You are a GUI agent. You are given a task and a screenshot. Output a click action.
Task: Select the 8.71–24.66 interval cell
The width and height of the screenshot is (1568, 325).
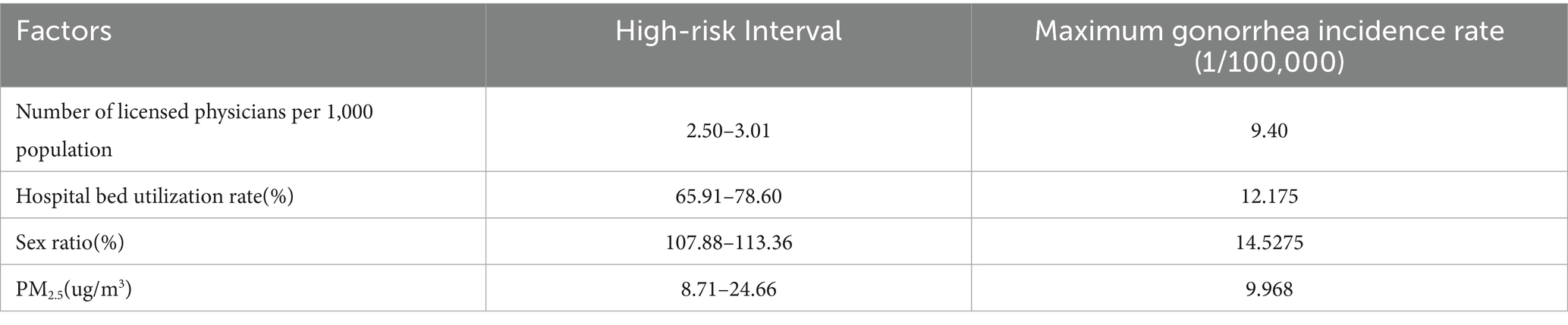point(727,289)
